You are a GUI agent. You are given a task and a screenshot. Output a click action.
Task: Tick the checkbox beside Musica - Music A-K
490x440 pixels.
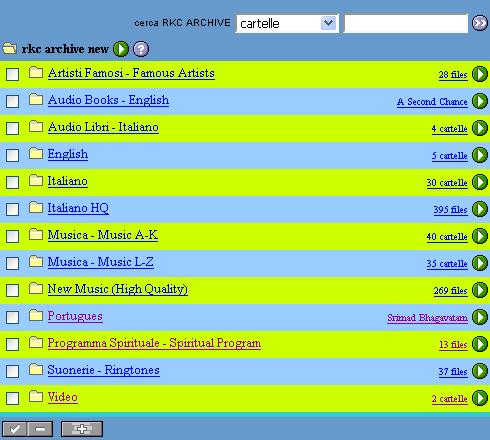pos(12,236)
